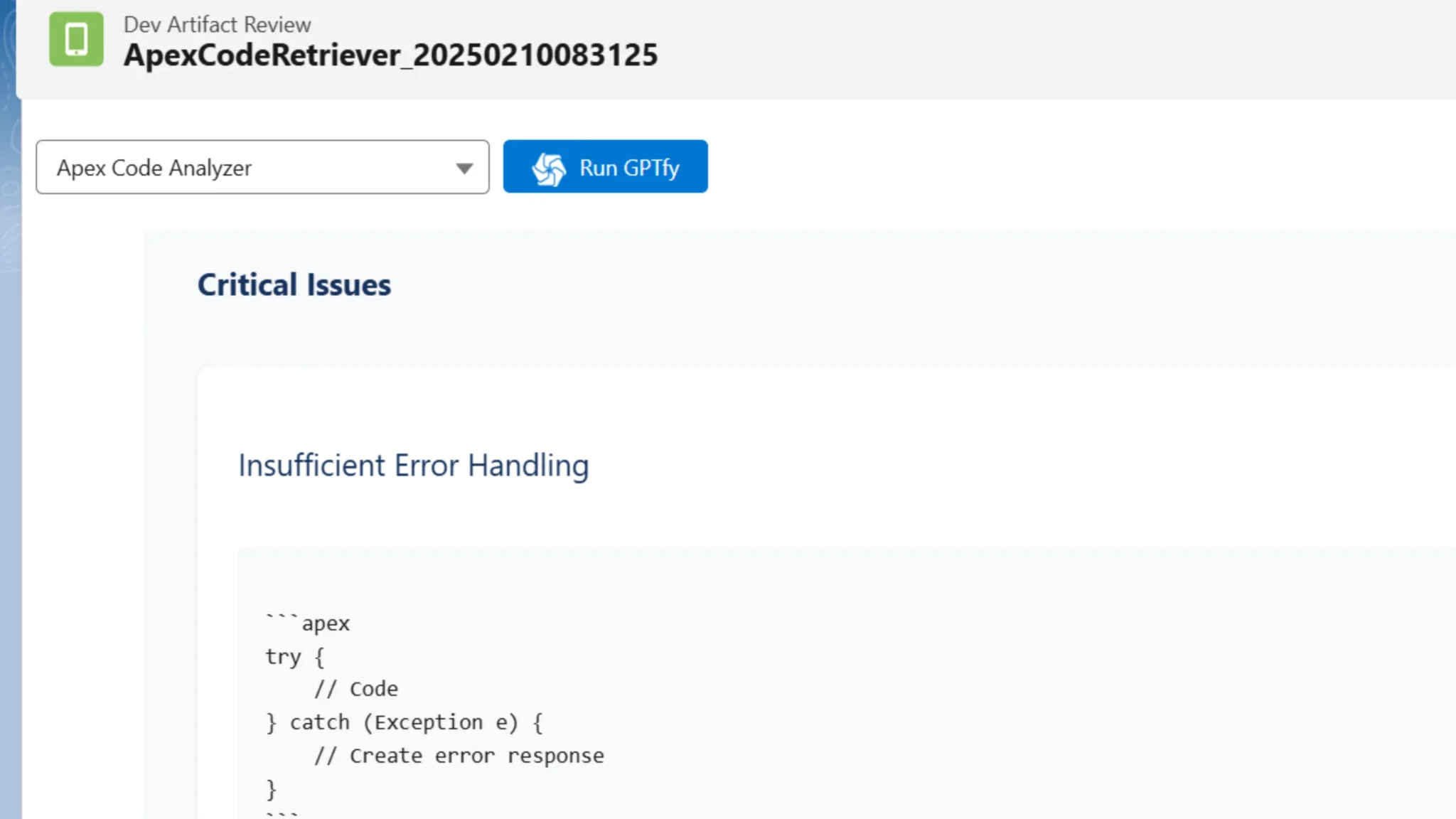Click the Insufficient Error Handling heading
The width and height of the screenshot is (1456, 819).
coord(413,466)
